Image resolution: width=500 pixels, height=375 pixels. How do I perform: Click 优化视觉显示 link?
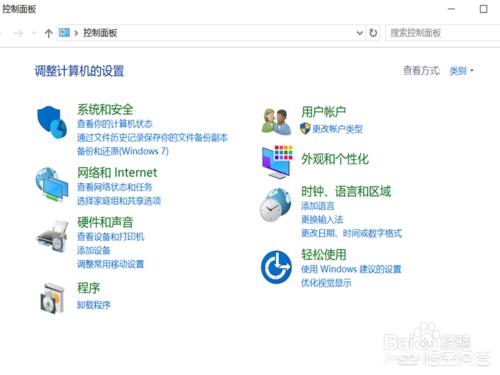point(326,283)
